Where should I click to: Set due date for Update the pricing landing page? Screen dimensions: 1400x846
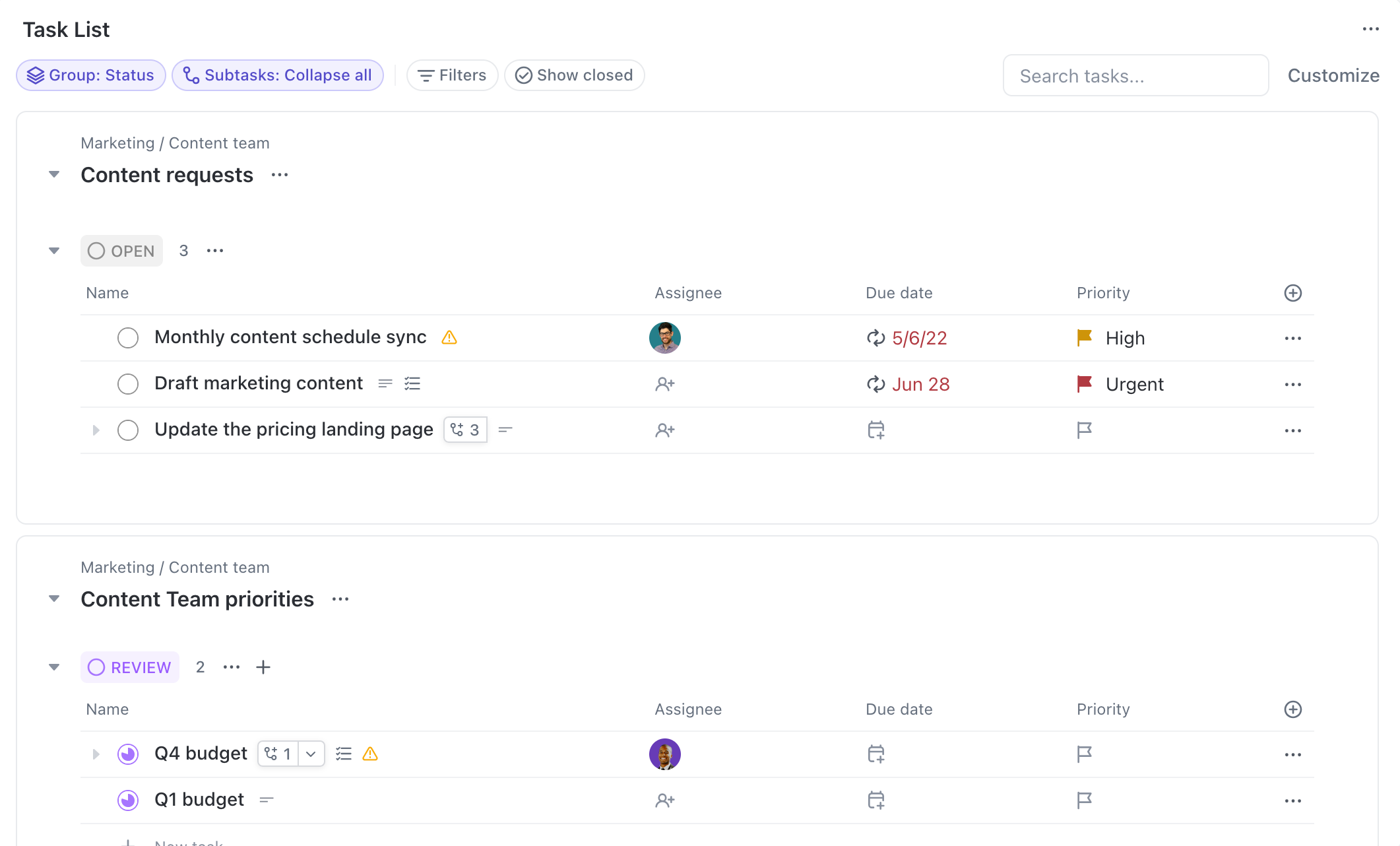click(875, 430)
